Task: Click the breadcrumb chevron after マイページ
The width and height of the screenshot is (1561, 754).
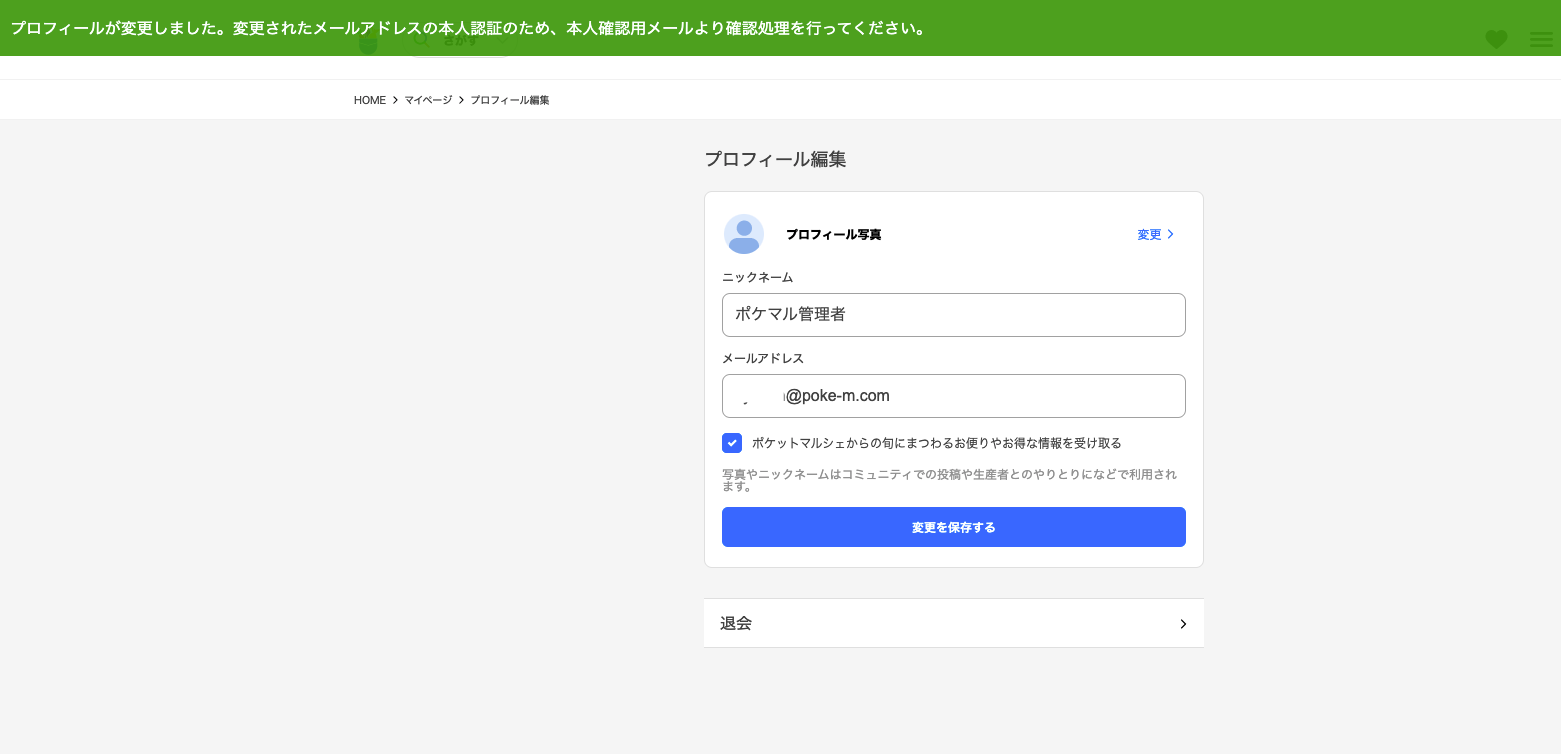Action: [460, 100]
